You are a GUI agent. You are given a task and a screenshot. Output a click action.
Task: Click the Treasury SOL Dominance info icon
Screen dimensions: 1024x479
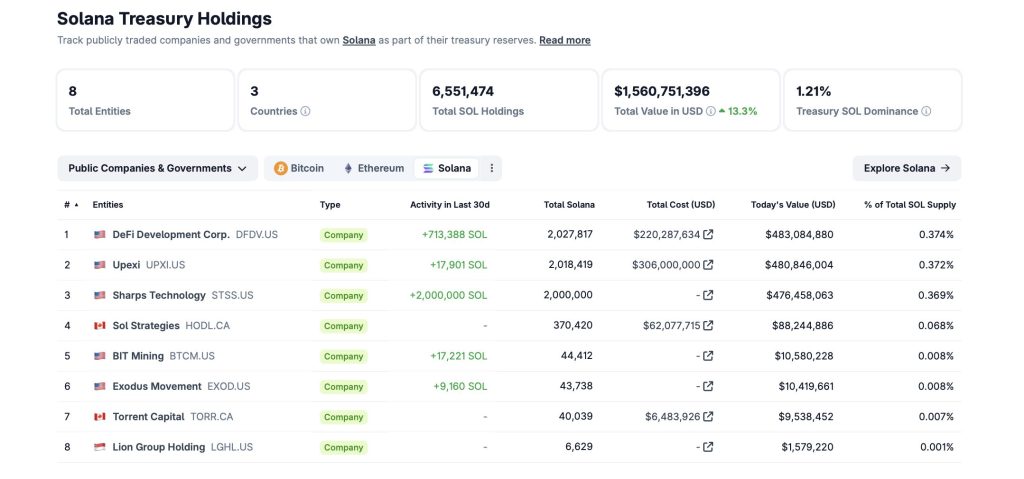tap(926, 111)
